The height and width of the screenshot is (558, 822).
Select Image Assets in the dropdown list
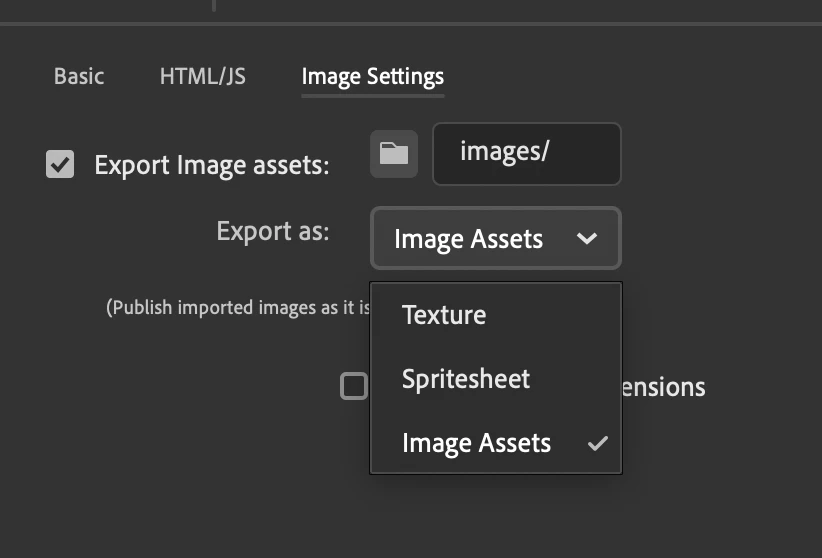click(476, 443)
